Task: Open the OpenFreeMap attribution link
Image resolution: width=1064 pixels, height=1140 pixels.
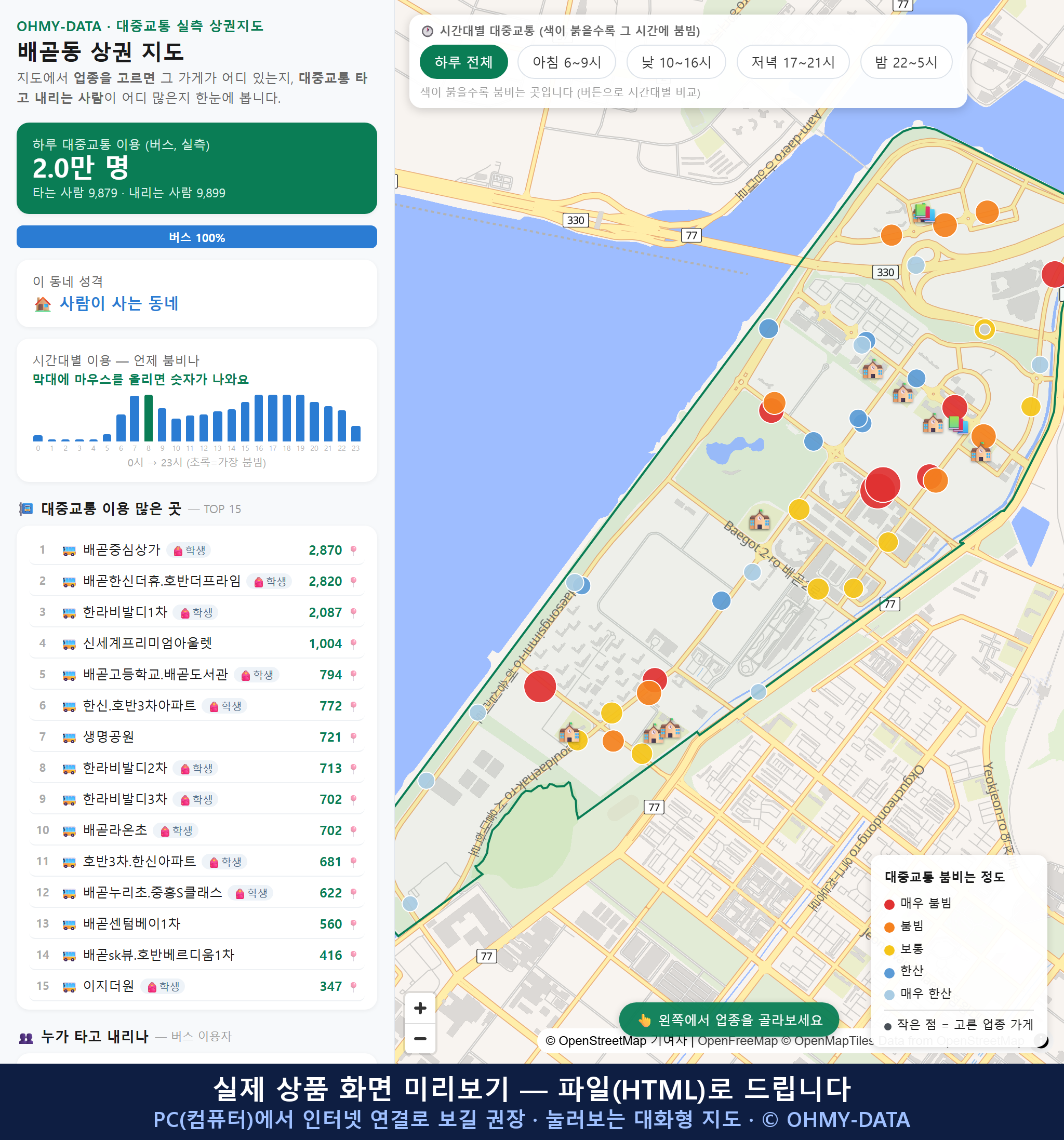Action: click(738, 1041)
